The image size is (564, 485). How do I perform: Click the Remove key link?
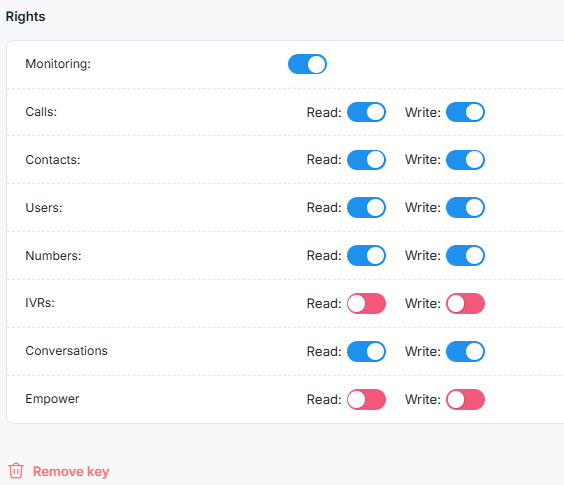point(71,471)
